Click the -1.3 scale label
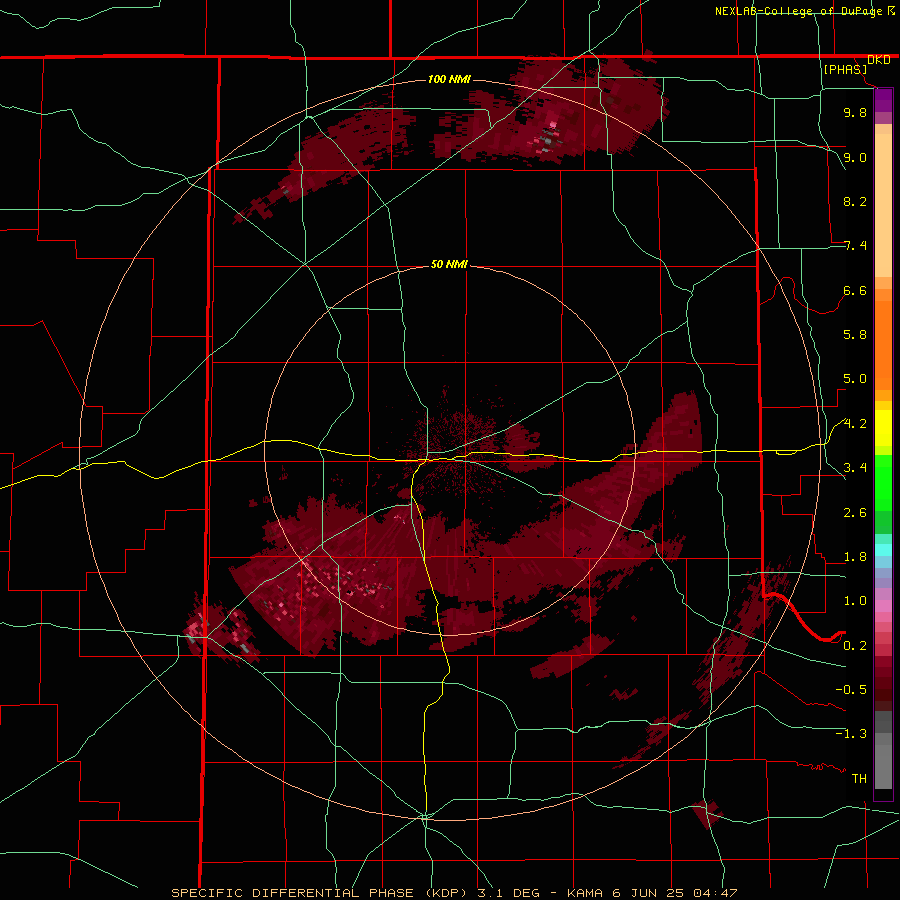The height and width of the screenshot is (900, 900). pyautogui.click(x=851, y=734)
